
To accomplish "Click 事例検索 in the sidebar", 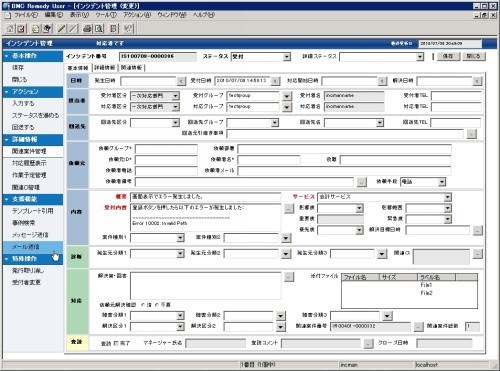I will 24,223.
